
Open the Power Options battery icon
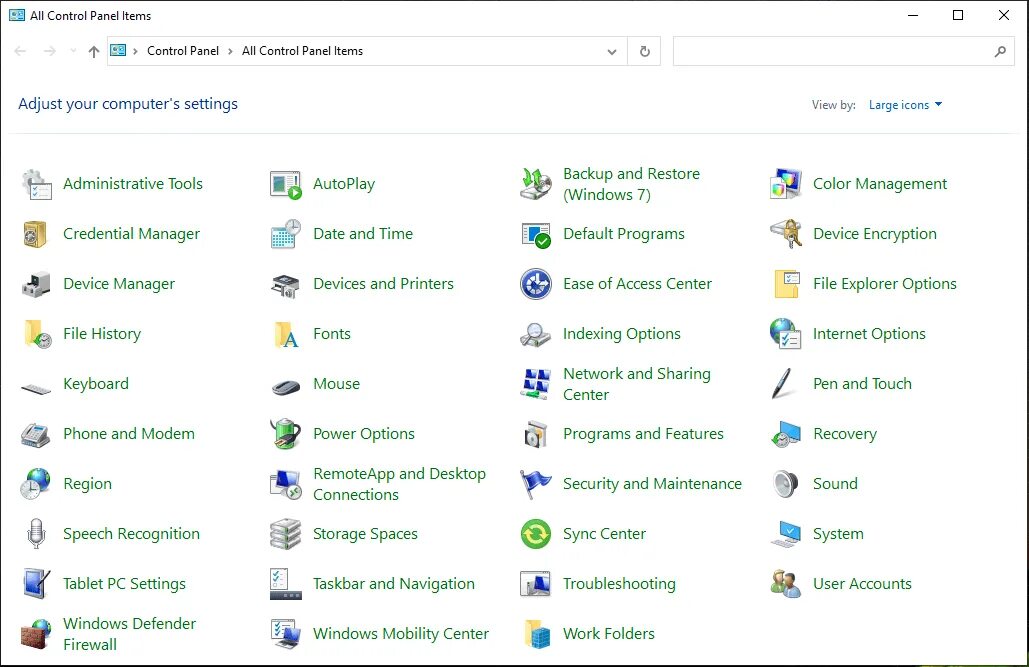[285, 434]
